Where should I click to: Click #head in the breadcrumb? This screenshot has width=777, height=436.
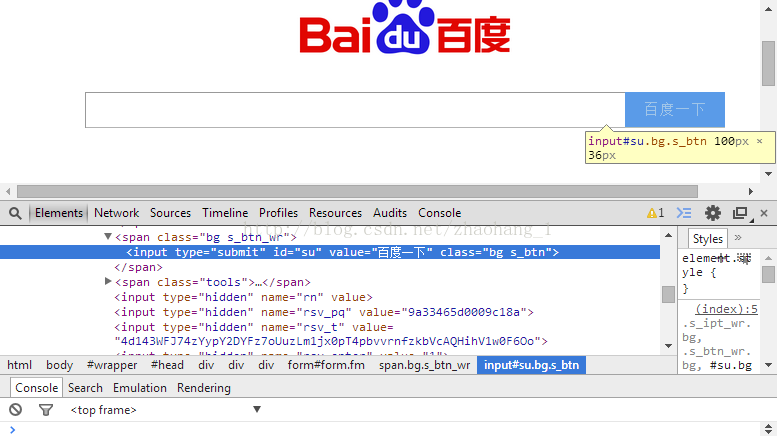click(167, 365)
